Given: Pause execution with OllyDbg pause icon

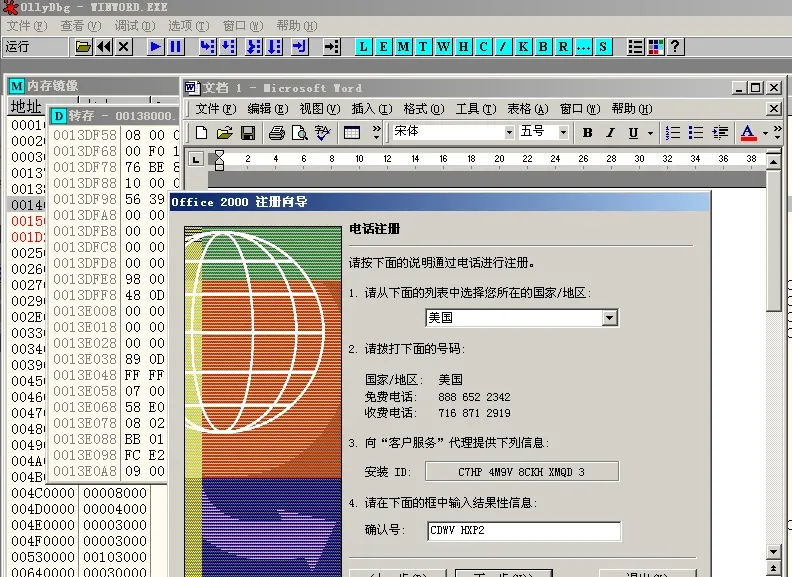Looking at the screenshot, I should tap(175, 47).
